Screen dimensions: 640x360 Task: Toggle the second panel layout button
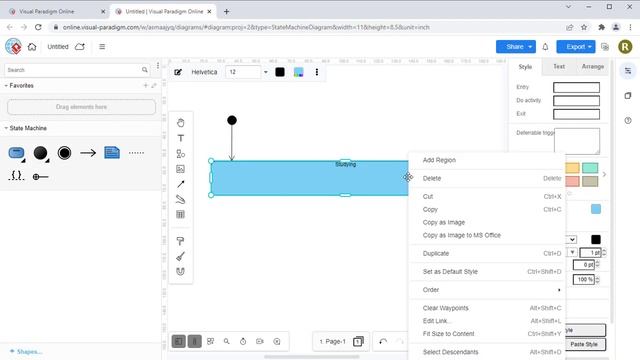pyautogui.click(x=195, y=341)
